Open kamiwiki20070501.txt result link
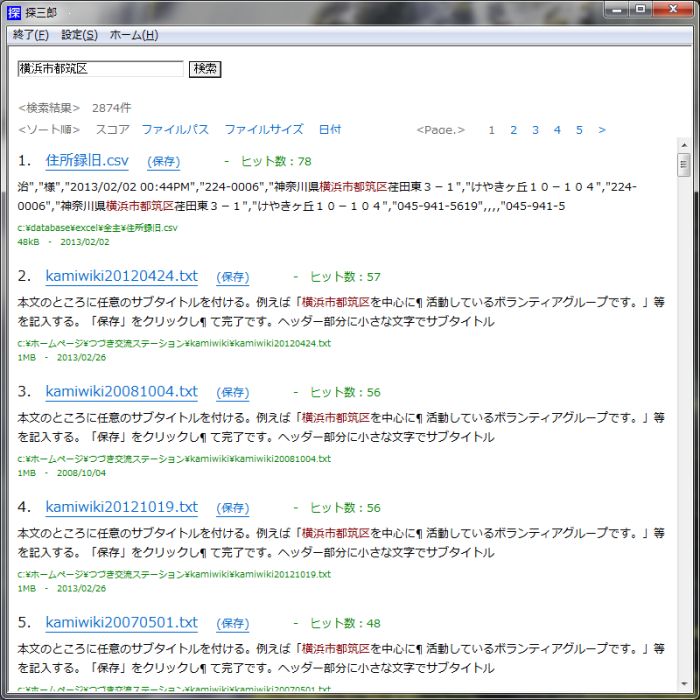The height and width of the screenshot is (700, 700). 121,622
